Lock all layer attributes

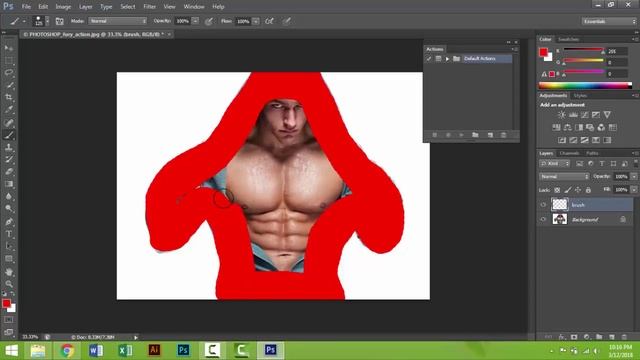pyautogui.click(x=588, y=190)
